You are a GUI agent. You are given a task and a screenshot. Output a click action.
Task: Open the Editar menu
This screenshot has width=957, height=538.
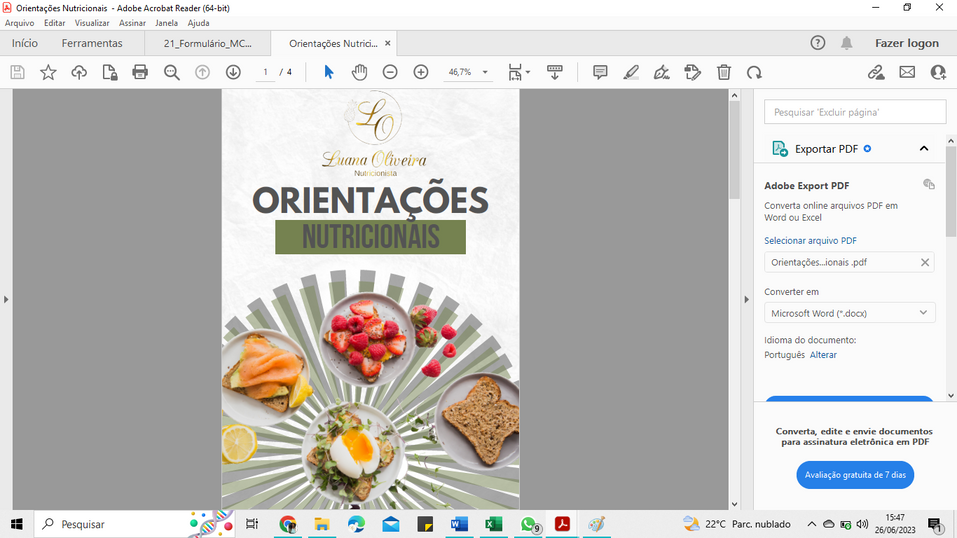pos(54,23)
